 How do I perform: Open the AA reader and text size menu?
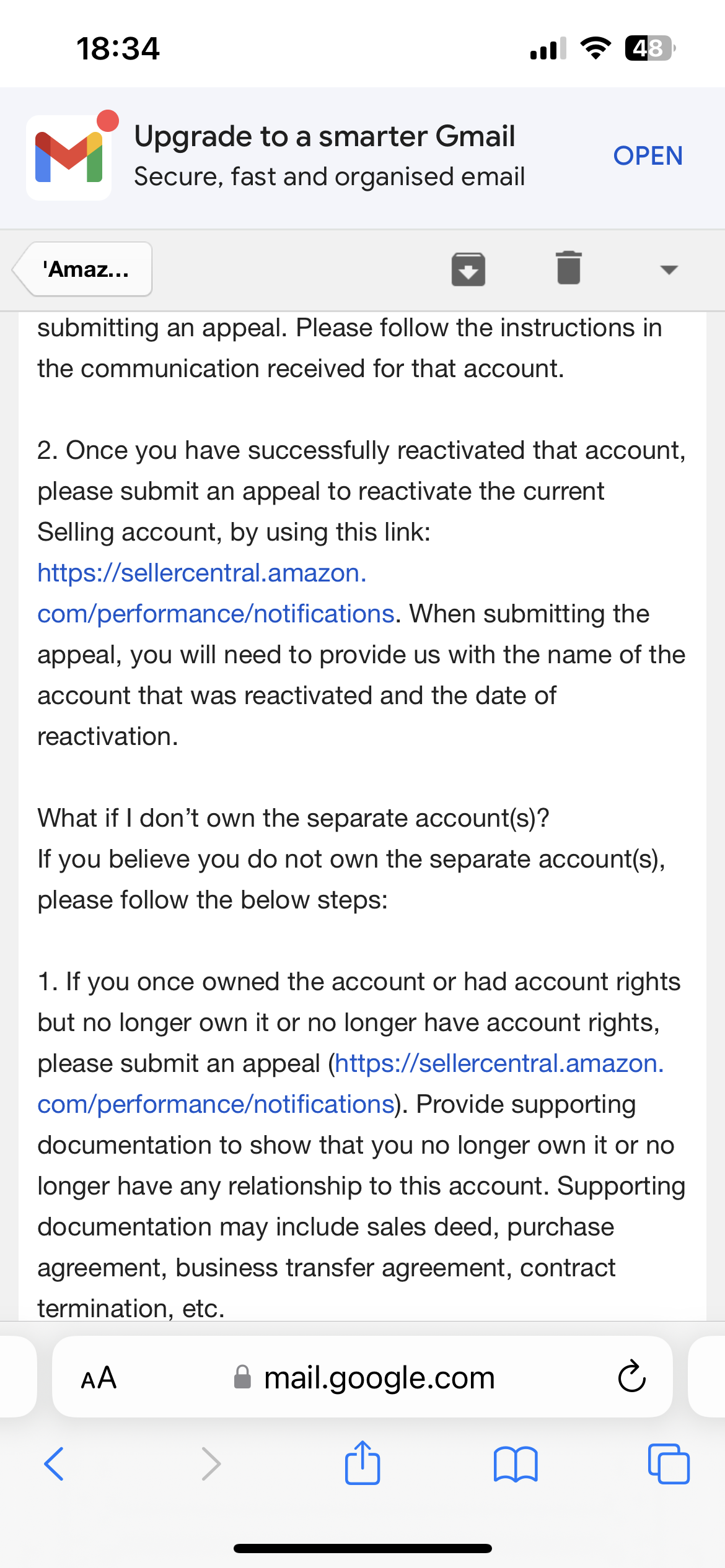pyautogui.click(x=99, y=1378)
